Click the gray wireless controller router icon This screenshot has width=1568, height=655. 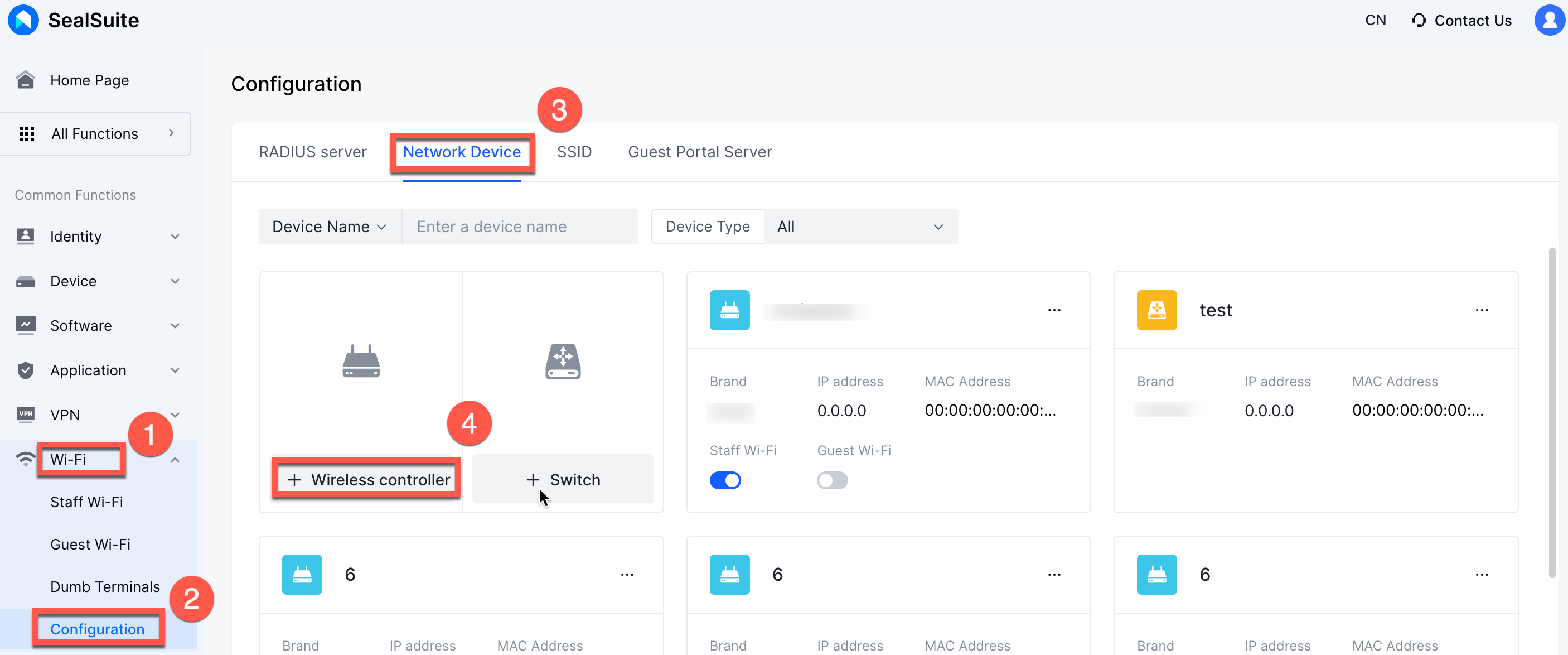coord(361,362)
